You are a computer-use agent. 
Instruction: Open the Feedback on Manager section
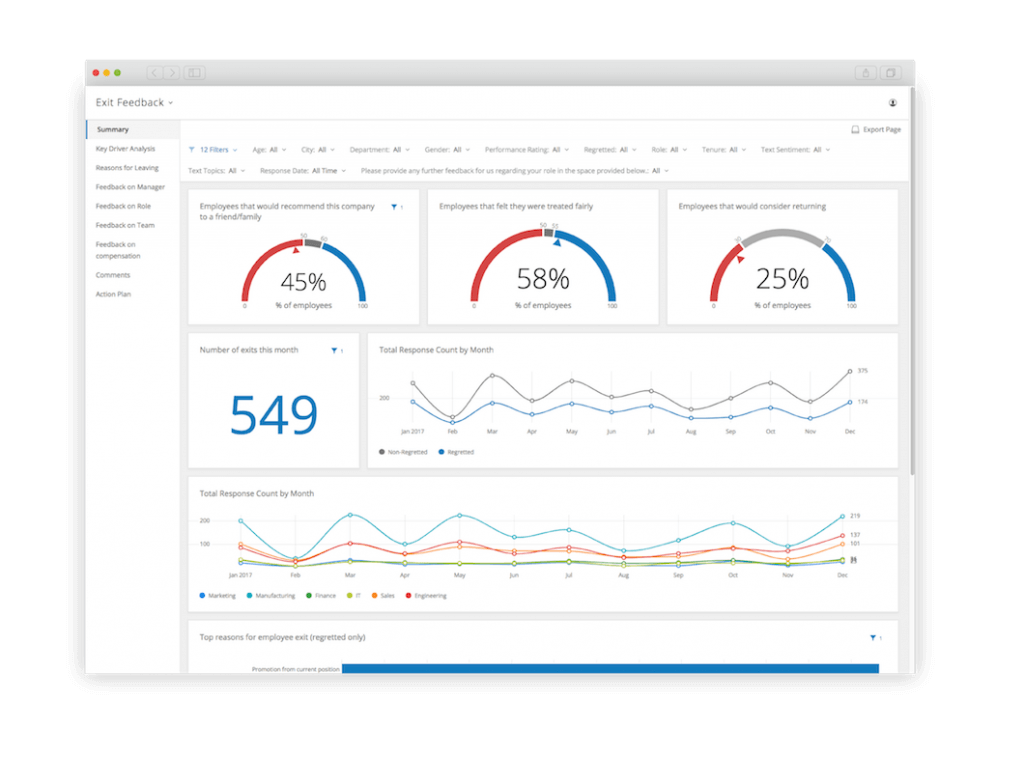coord(130,186)
